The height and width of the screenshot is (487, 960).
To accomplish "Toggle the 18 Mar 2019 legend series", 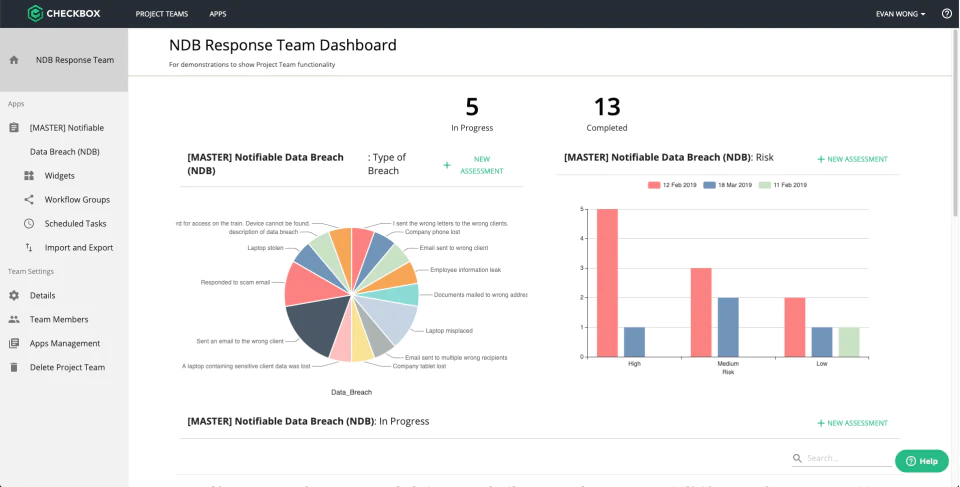I will pos(727,185).
